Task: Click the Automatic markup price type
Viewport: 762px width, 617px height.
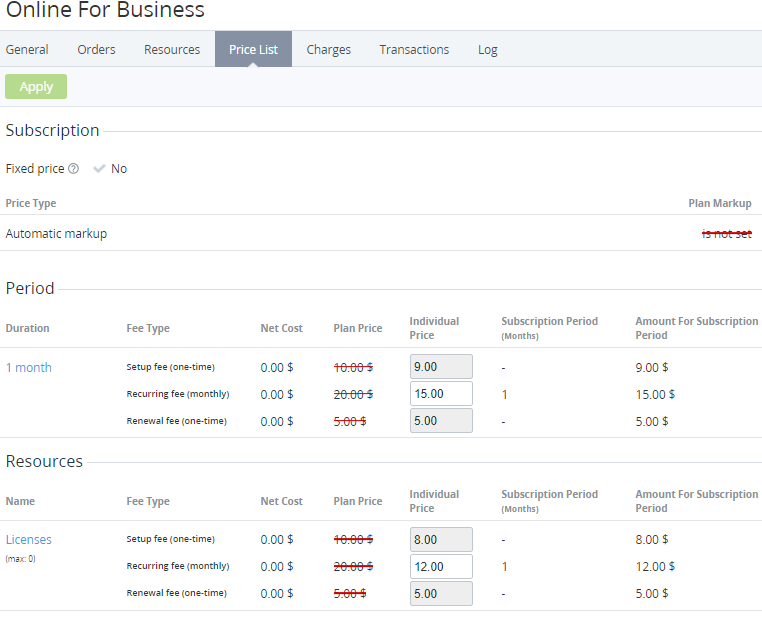Action: (56, 233)
